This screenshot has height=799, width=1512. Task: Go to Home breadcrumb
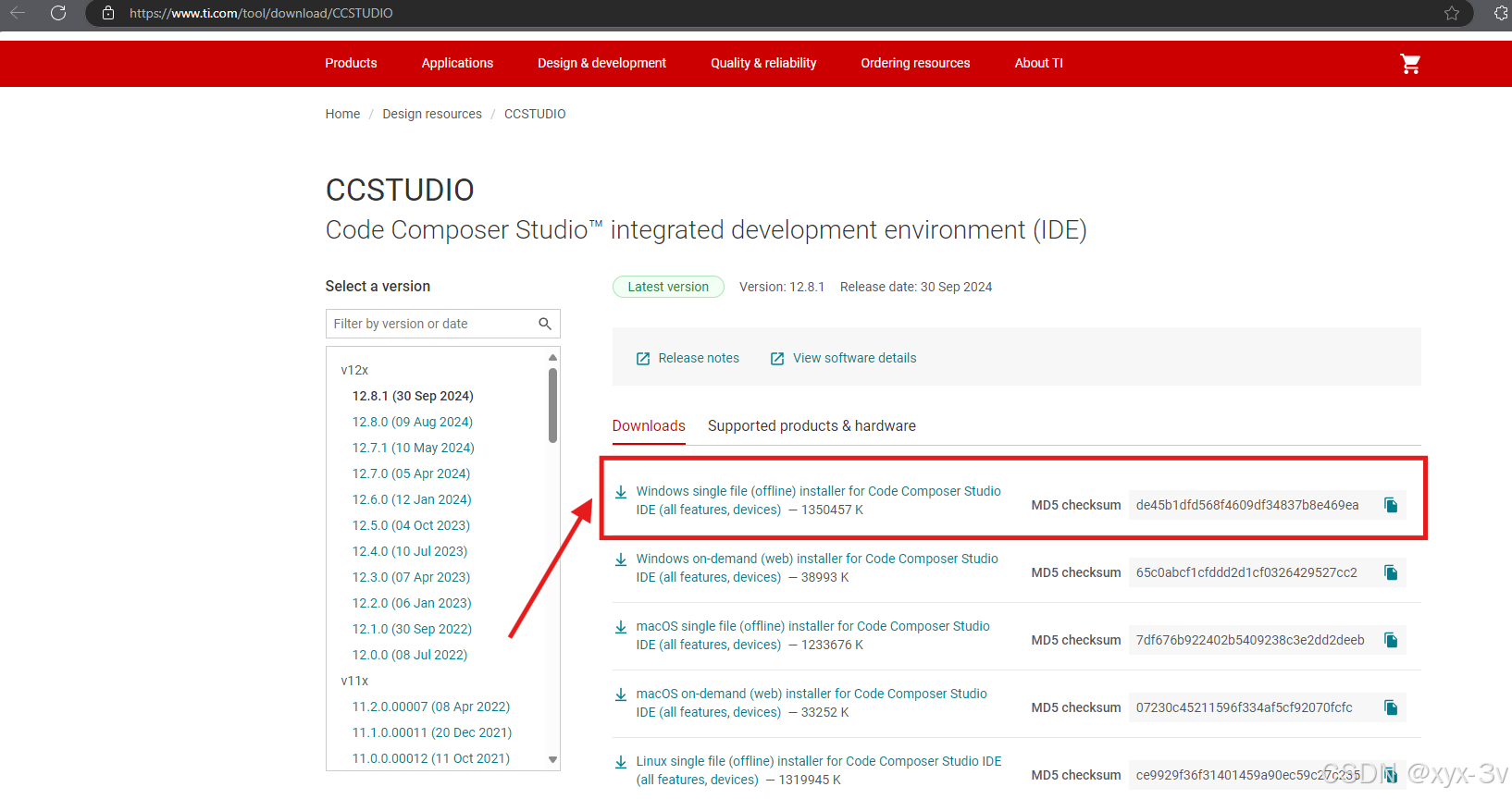pos(342,114)
